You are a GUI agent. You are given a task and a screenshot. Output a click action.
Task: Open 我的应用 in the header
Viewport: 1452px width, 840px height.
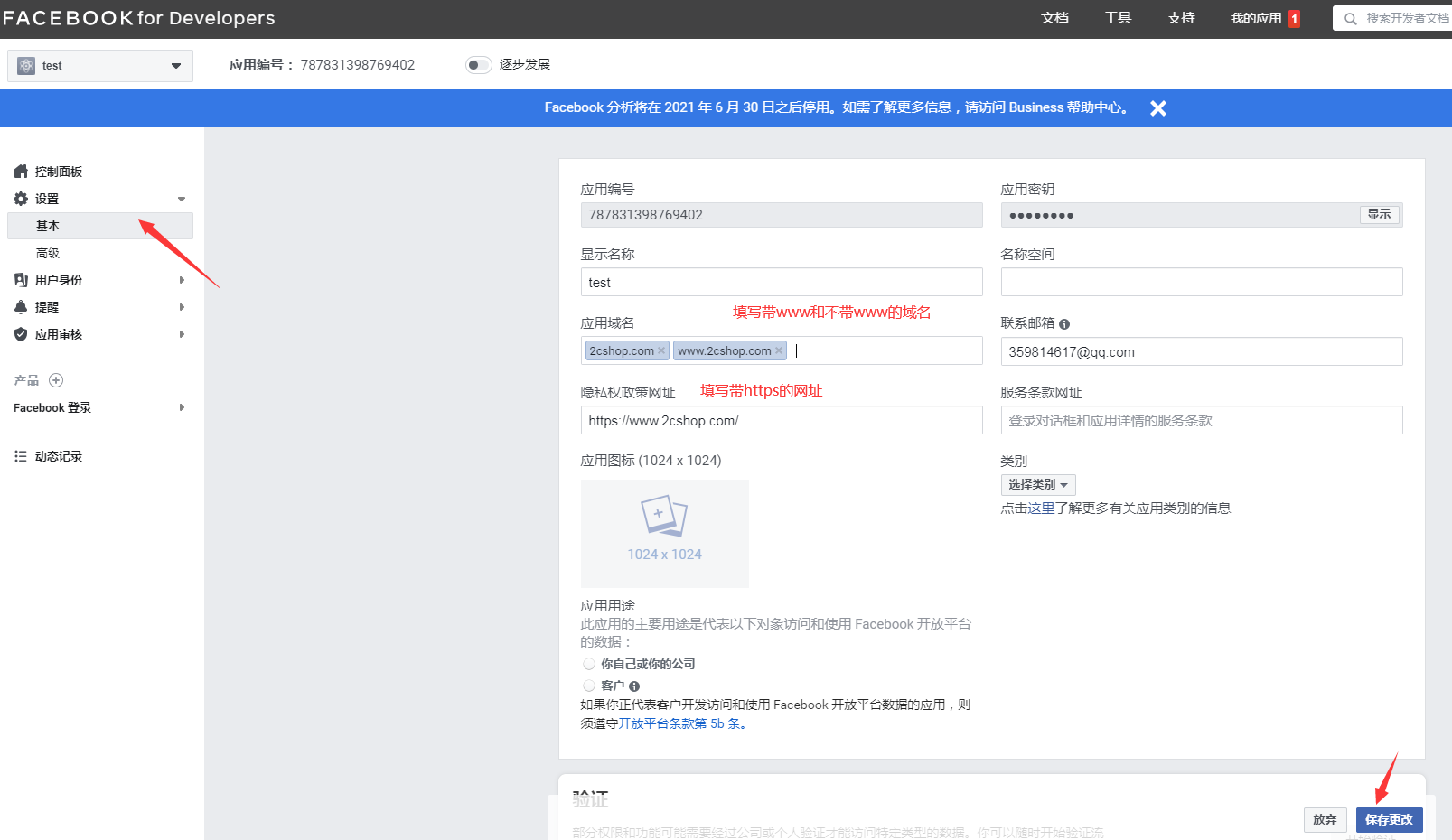tap(1256, 18)
